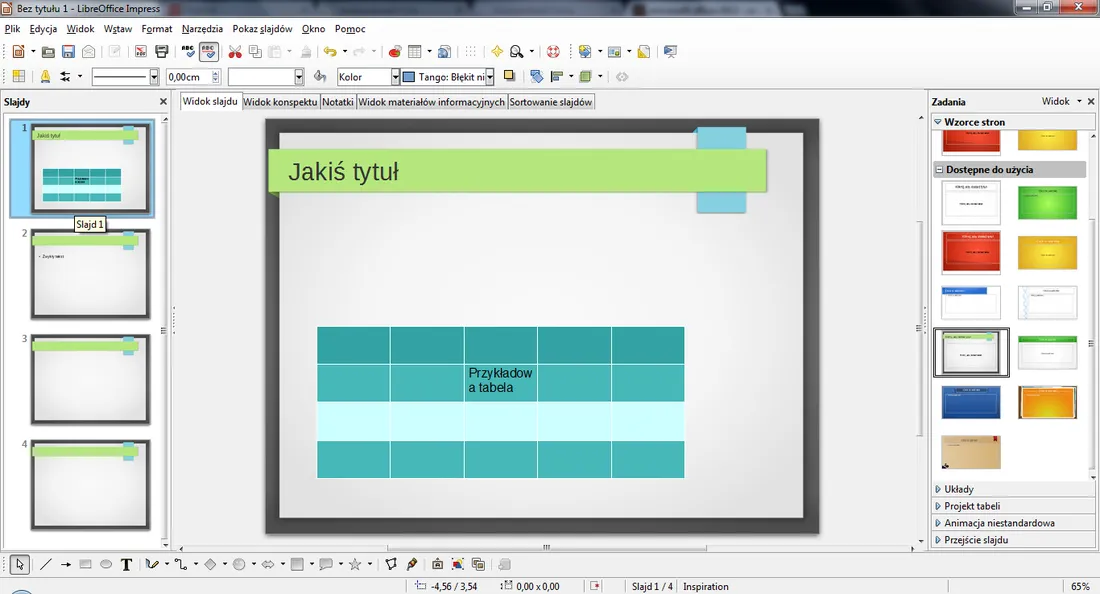Switch to the Sortowanie slajdów tab

point(551,102)
